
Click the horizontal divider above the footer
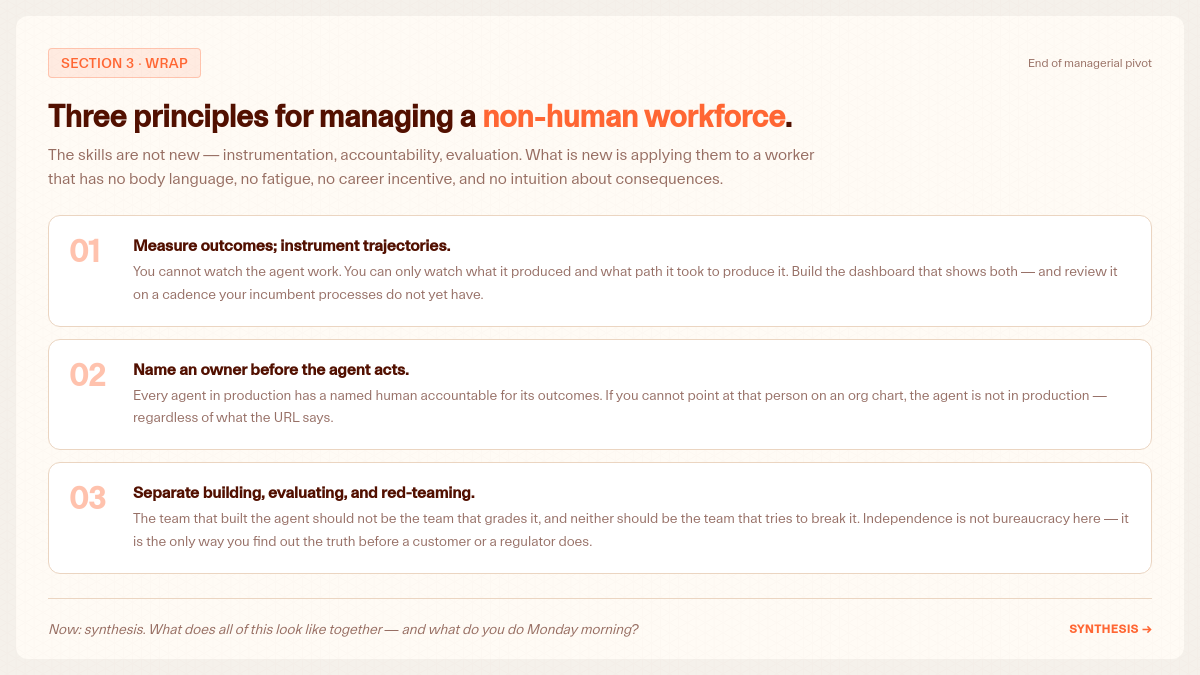pos(600,598)
